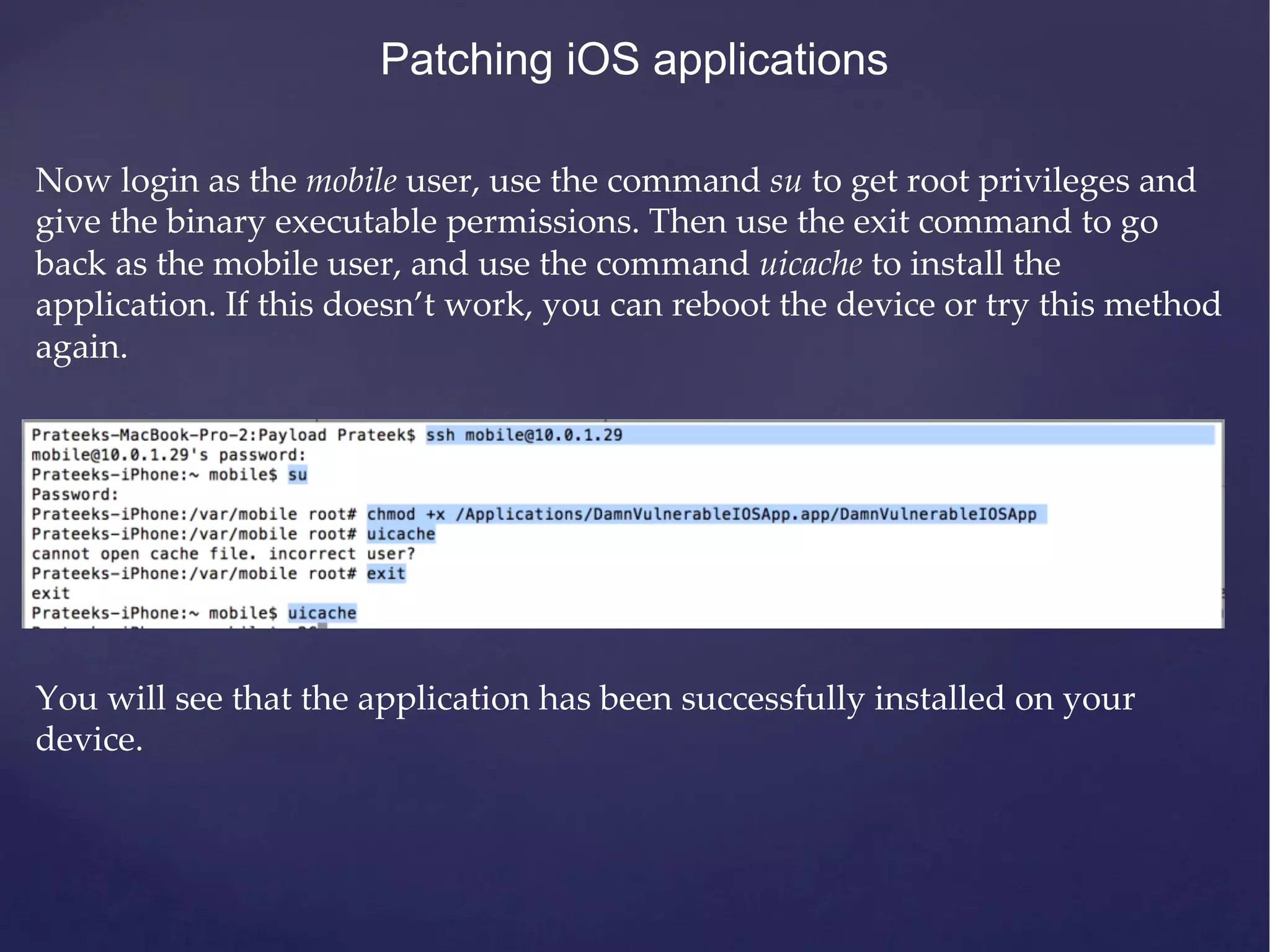
Task: Click the 'cannot open cache file. incorrect user?' line
Action: point(223,553)
